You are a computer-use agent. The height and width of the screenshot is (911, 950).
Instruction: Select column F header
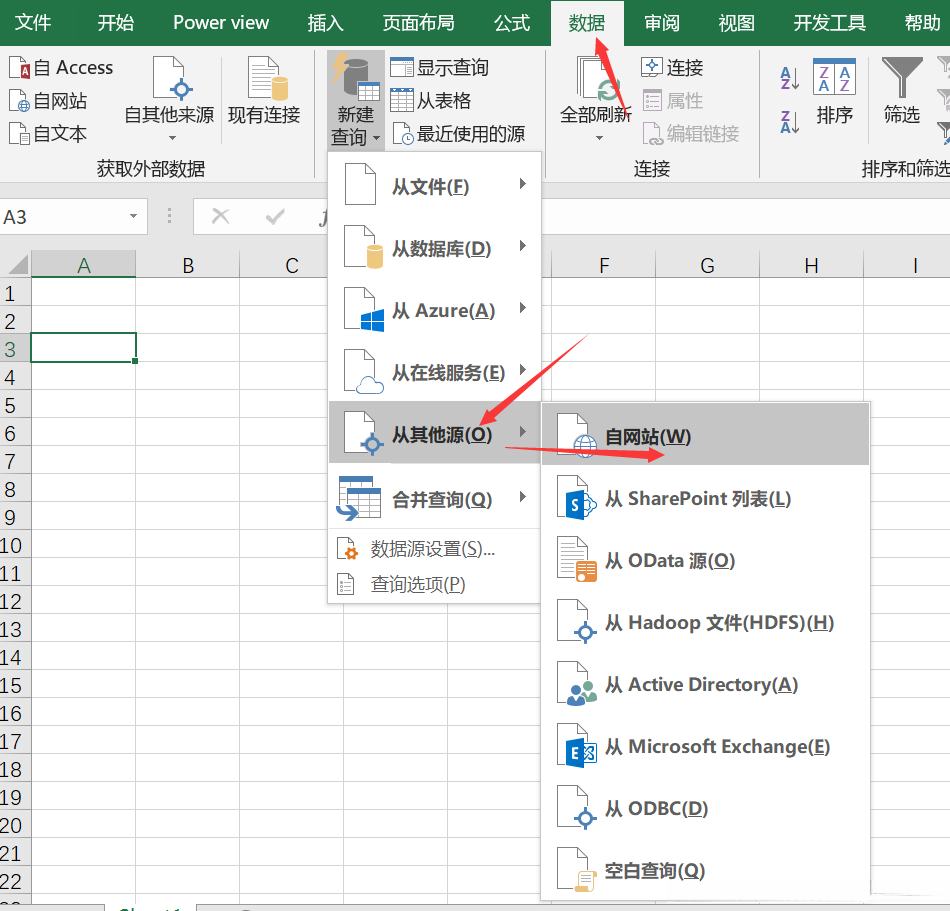(x=603, y=265)
